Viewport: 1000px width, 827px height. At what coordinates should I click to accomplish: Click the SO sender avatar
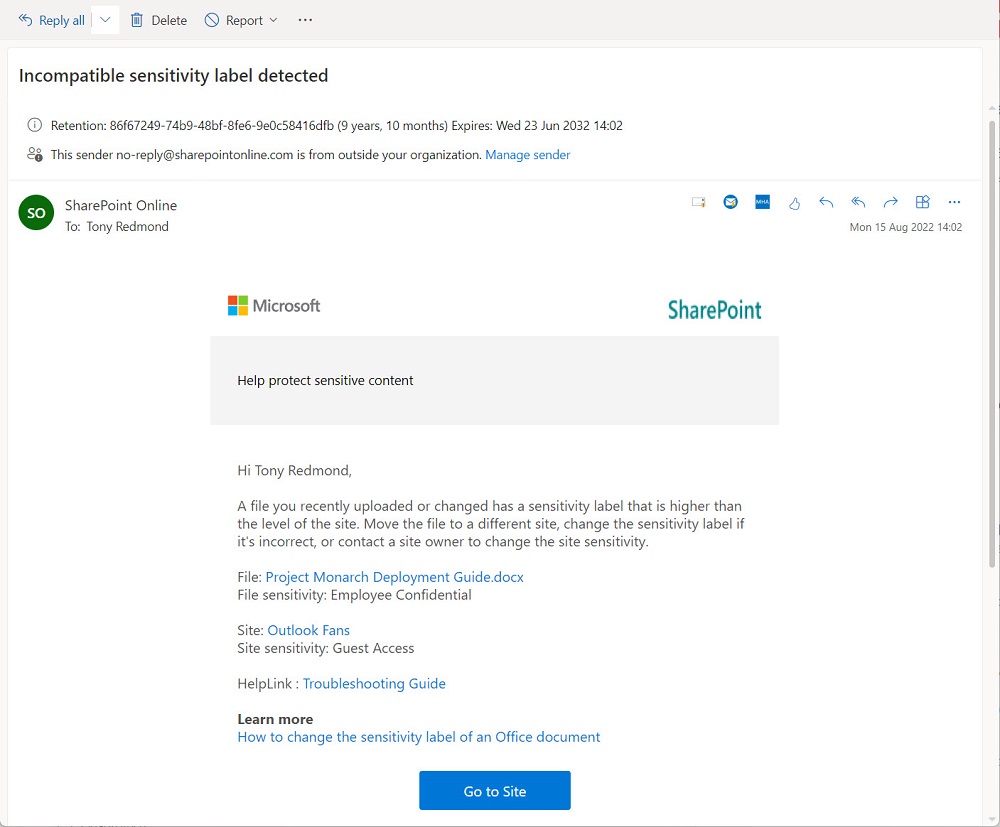(36, 213)
